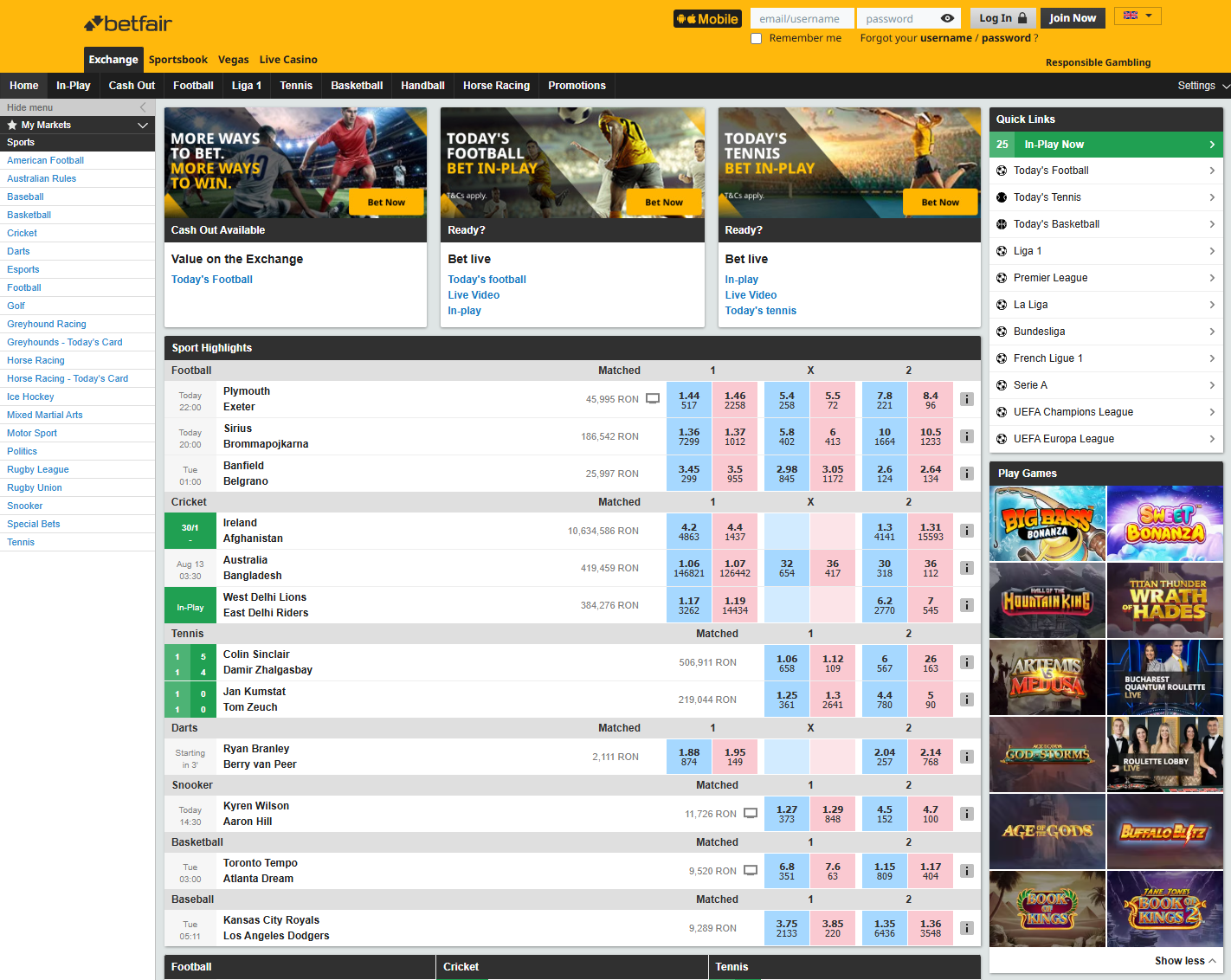Open UEFA Europa League football icon
The height and width of the screenshot is (980, 1231).
click(x=1002, y=439)
